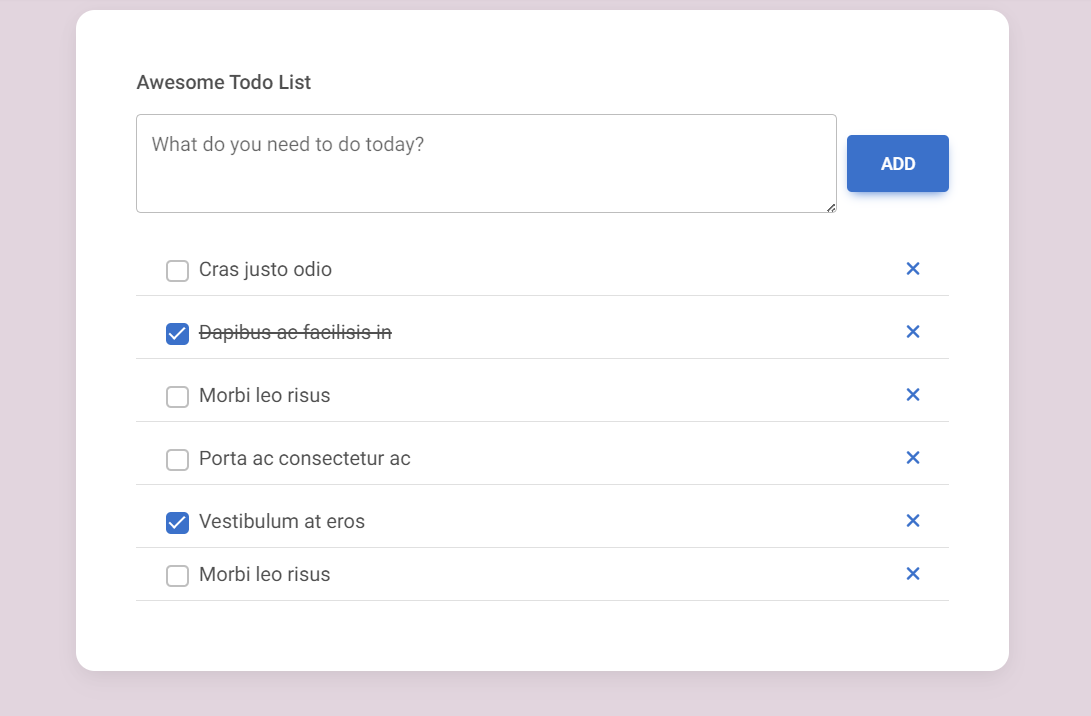
Task: Click the 'Cras justo odio' label text
Action: [x=265, y=269]
